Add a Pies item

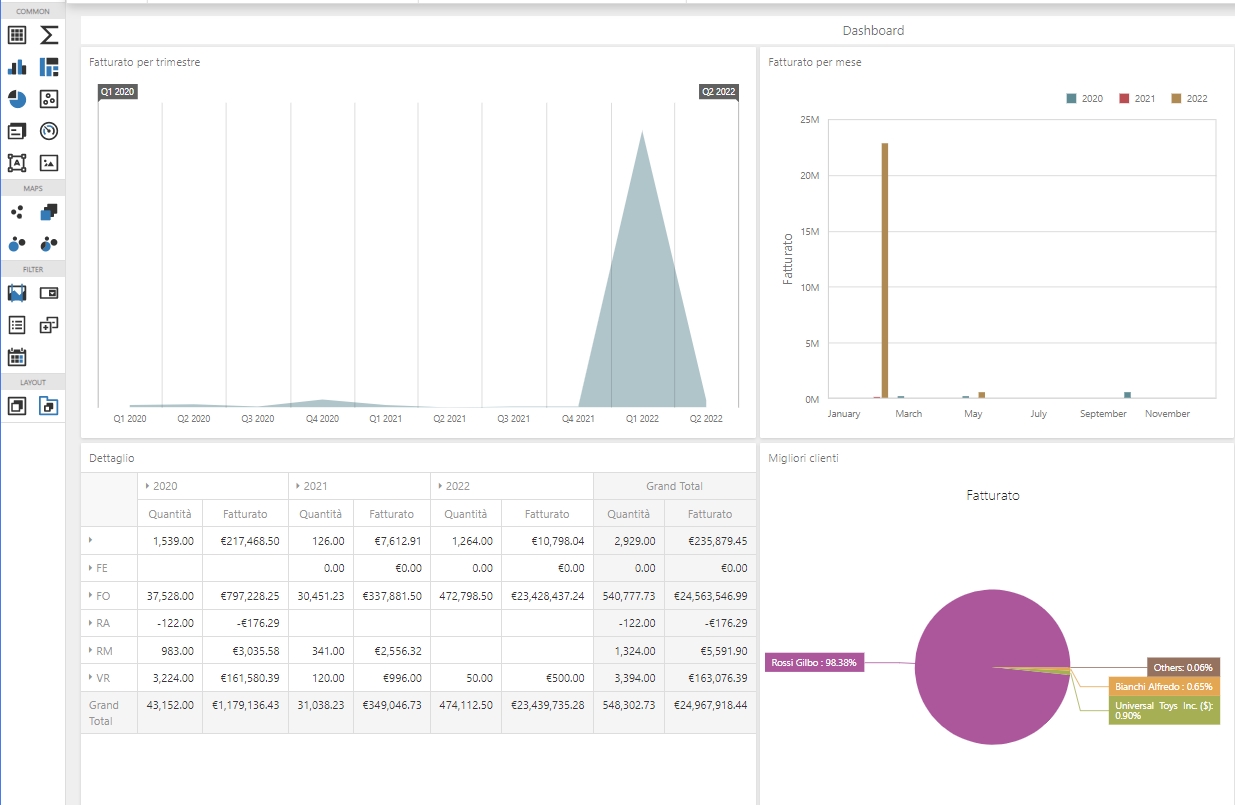point(17,99)
